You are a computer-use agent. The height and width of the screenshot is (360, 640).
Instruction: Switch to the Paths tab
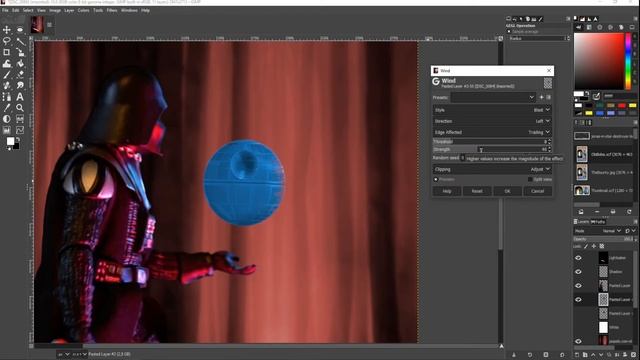[x=599, y=222]
